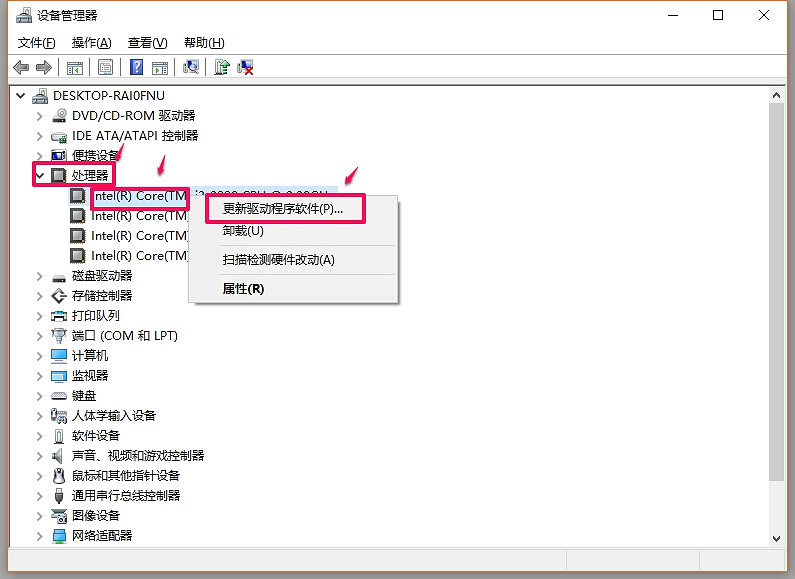Click Show/Hide console tree toolbar icon

click(74, 67)
